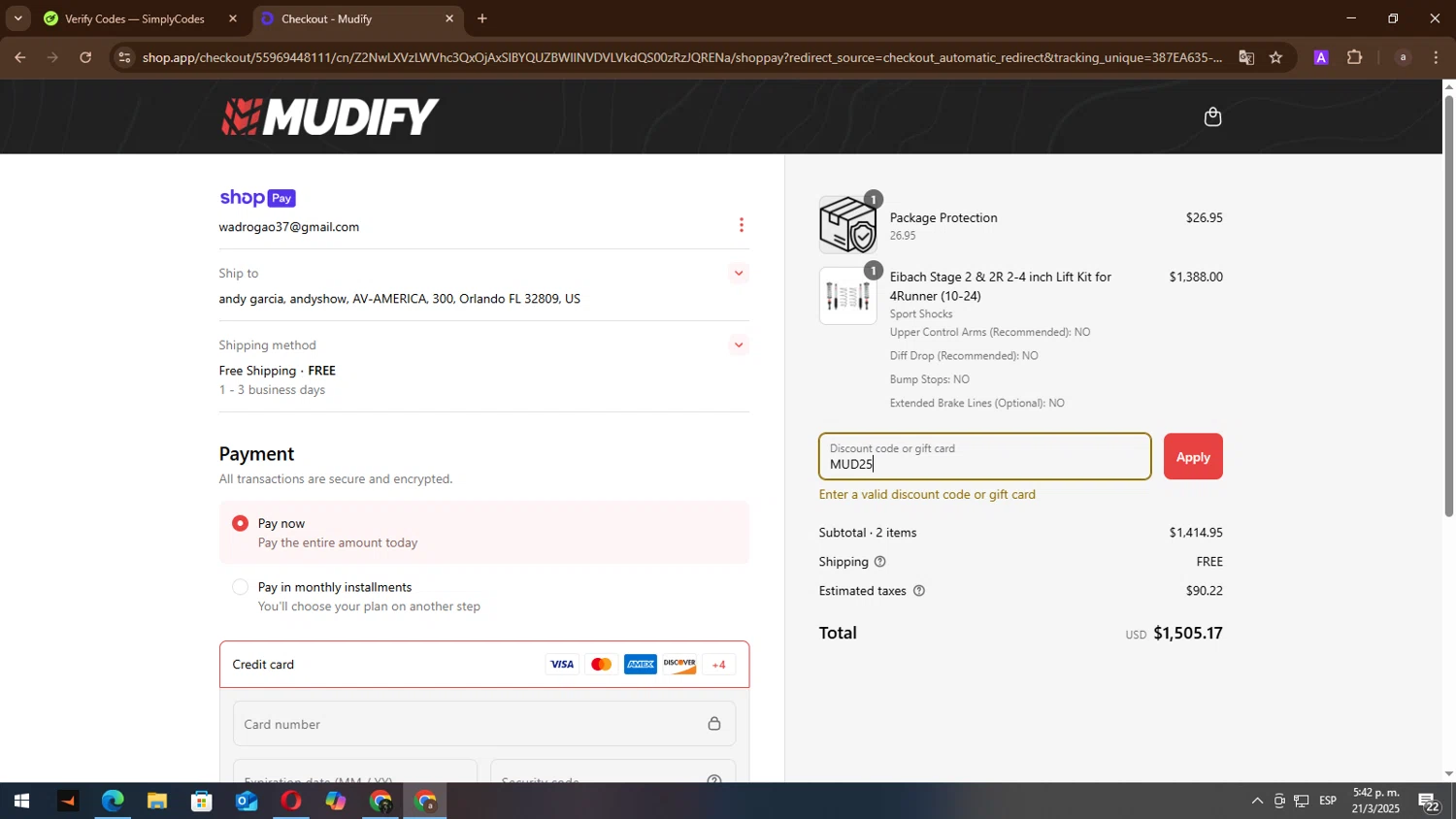Click the Package Protection product thumbnail
1456x819 pixels.
847,224
